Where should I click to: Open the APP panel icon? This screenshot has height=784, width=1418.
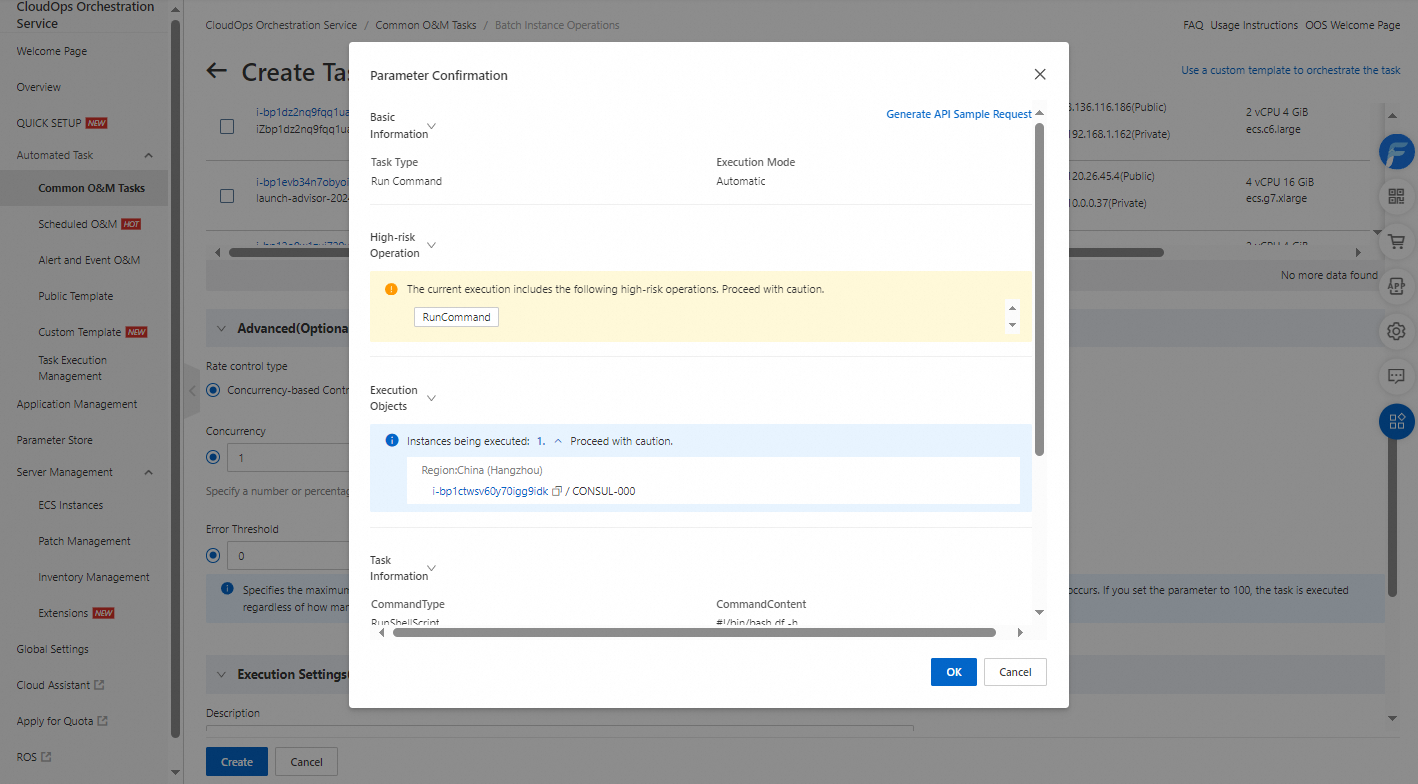tap(1396, 286)
